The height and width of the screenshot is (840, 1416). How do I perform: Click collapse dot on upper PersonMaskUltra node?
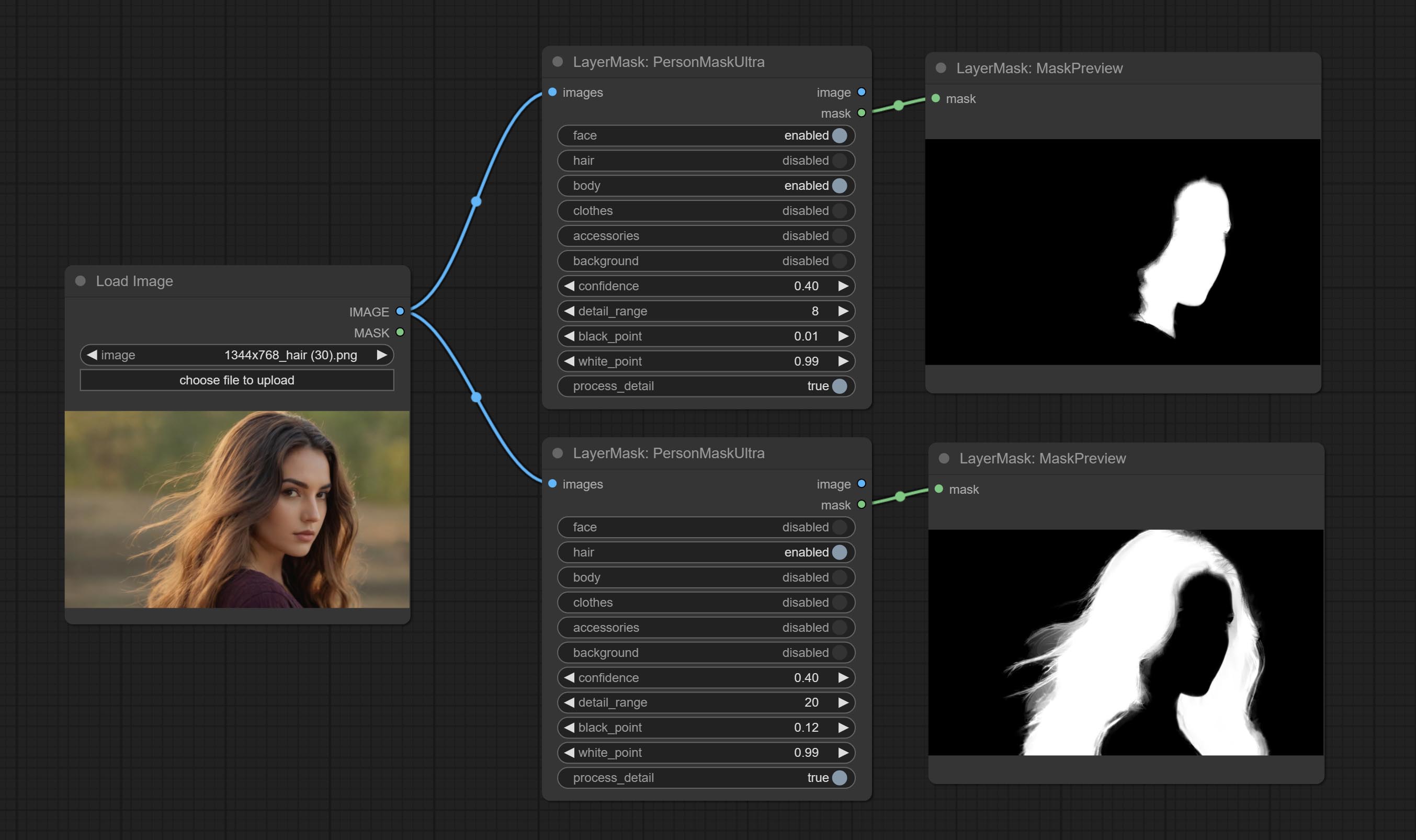pos(558,62)
